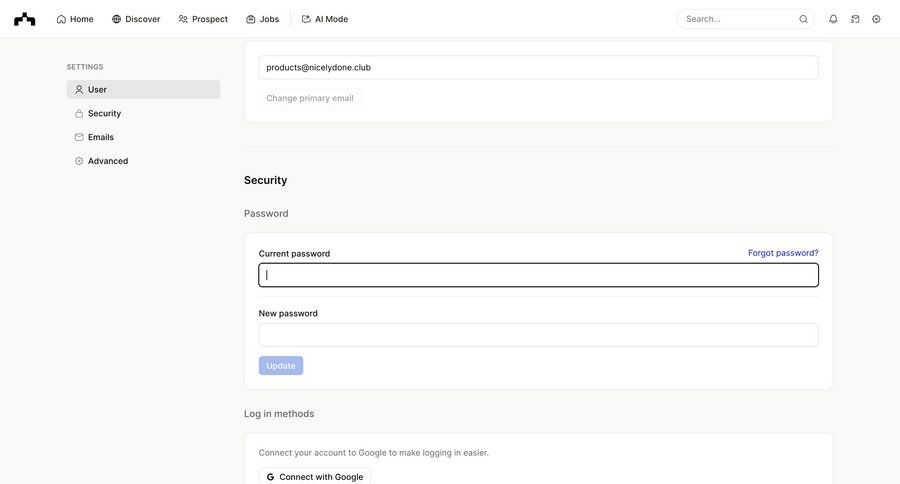Viewport: 900px width, 484px height.
Task: Click Change primary email button
Action: 310,98
